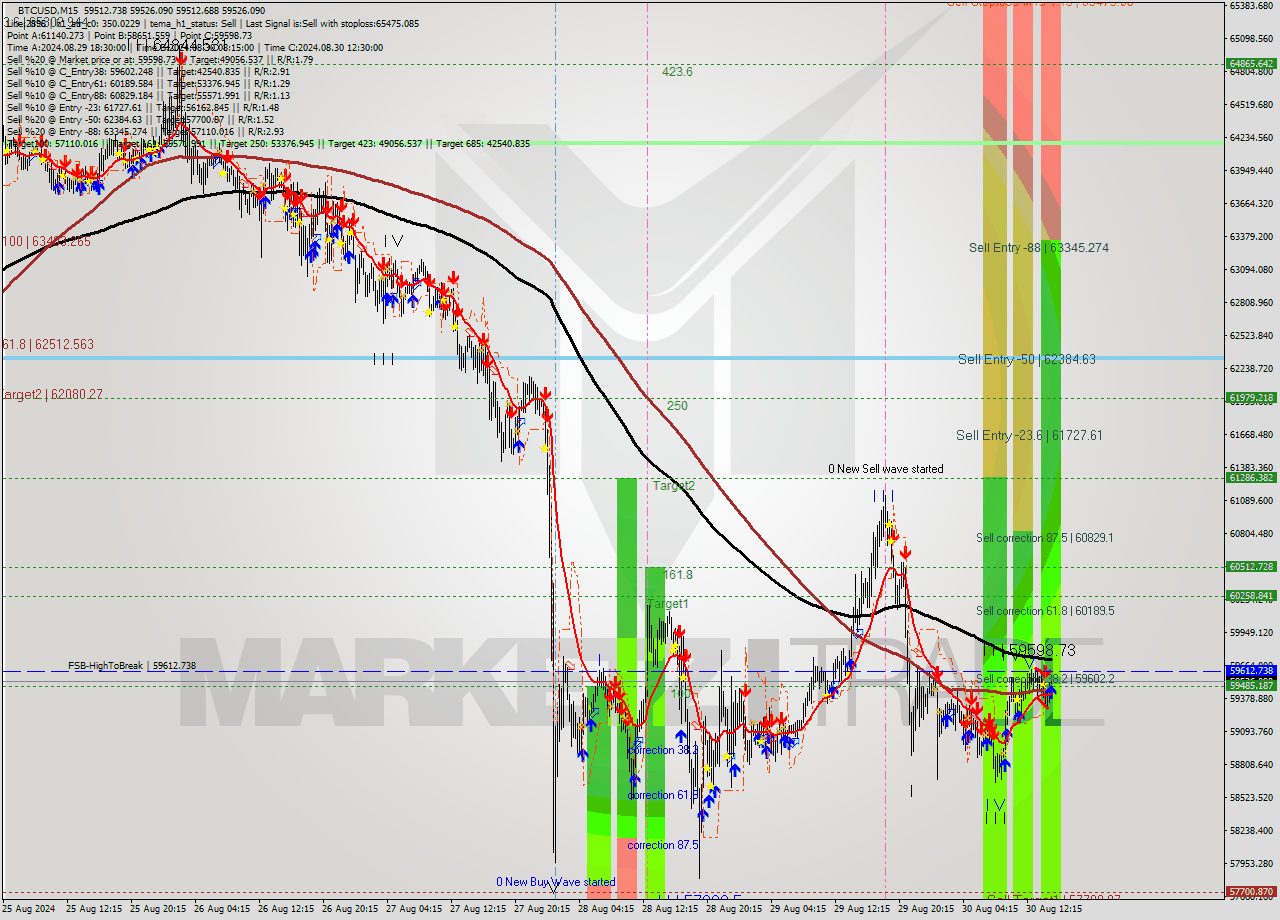Click the '61.8 | 62512.563' level label

click(48, 344)
